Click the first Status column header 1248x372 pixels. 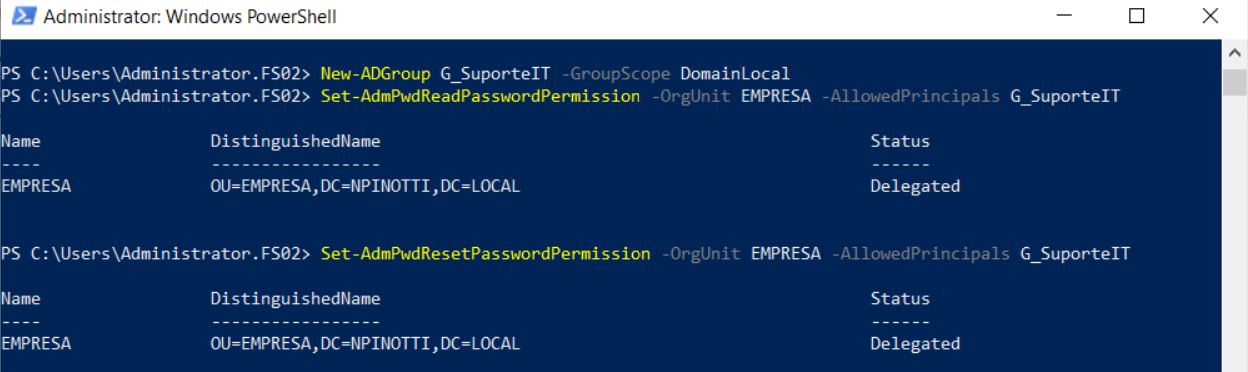[x=900, y=141]
